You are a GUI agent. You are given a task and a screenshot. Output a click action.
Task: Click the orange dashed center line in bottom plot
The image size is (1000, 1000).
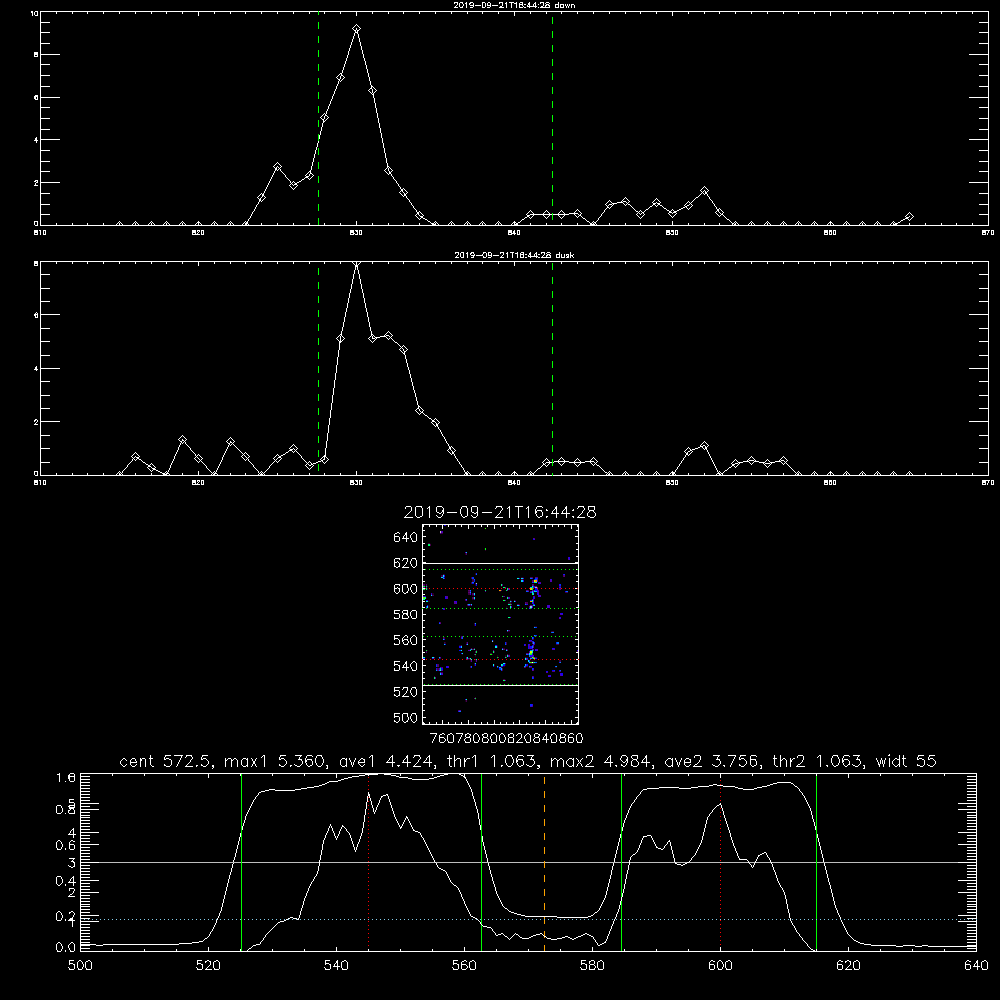pyautogui.click(x=544, y=862)
